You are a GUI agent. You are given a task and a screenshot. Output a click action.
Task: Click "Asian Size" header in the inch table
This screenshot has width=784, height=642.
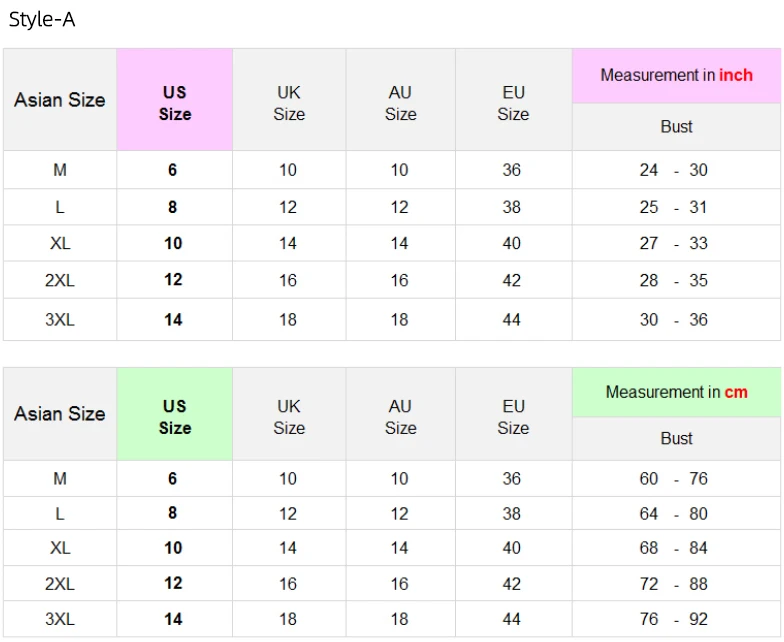point(60,100)
